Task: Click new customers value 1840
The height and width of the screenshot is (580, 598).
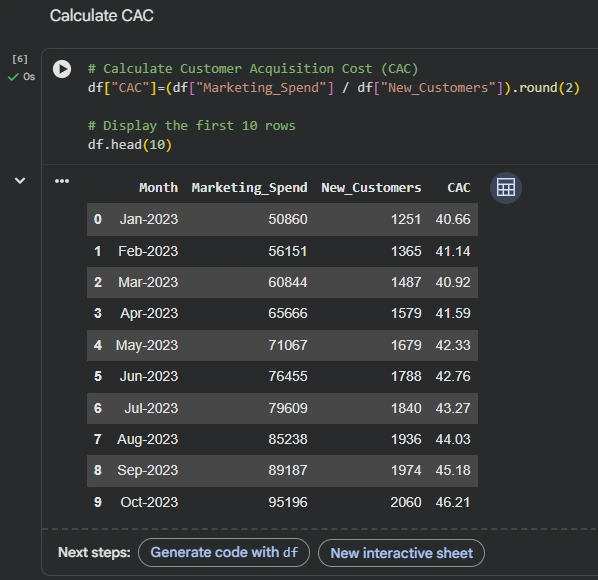Action: pyautogui.click(x=406, y=408)
